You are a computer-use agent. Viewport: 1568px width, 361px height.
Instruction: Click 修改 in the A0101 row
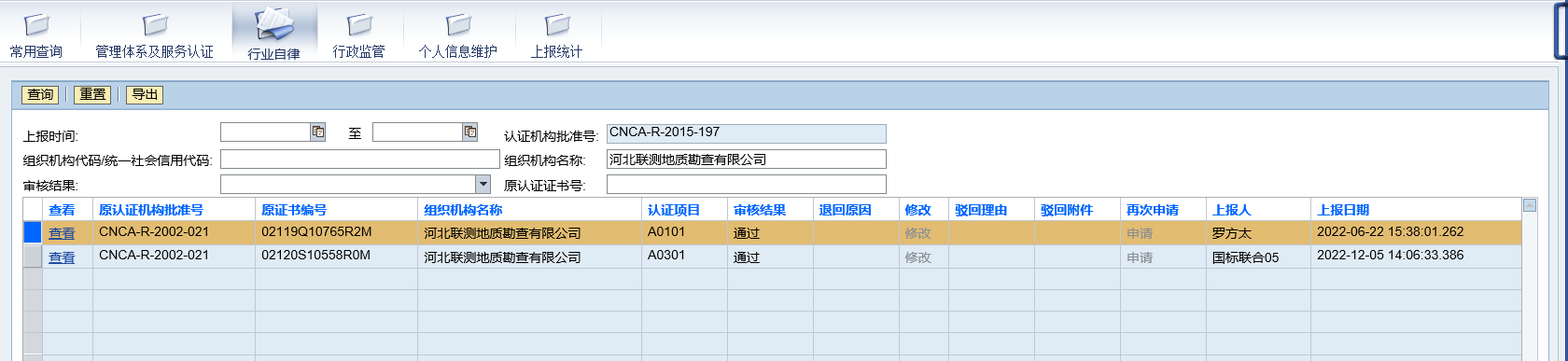pyautogui.click(x=918, y=233)
